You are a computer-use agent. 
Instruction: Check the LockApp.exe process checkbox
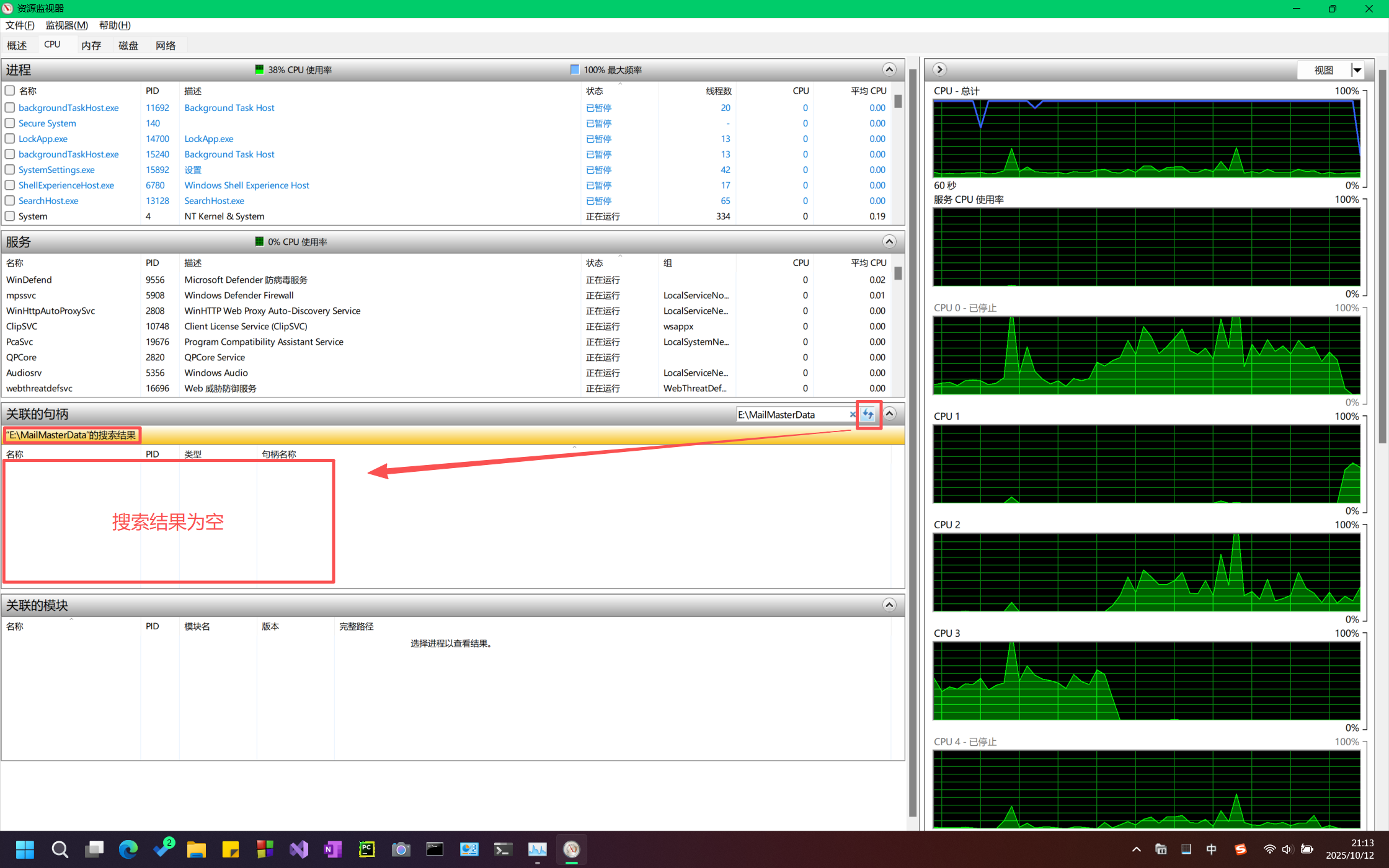[10, 139]
